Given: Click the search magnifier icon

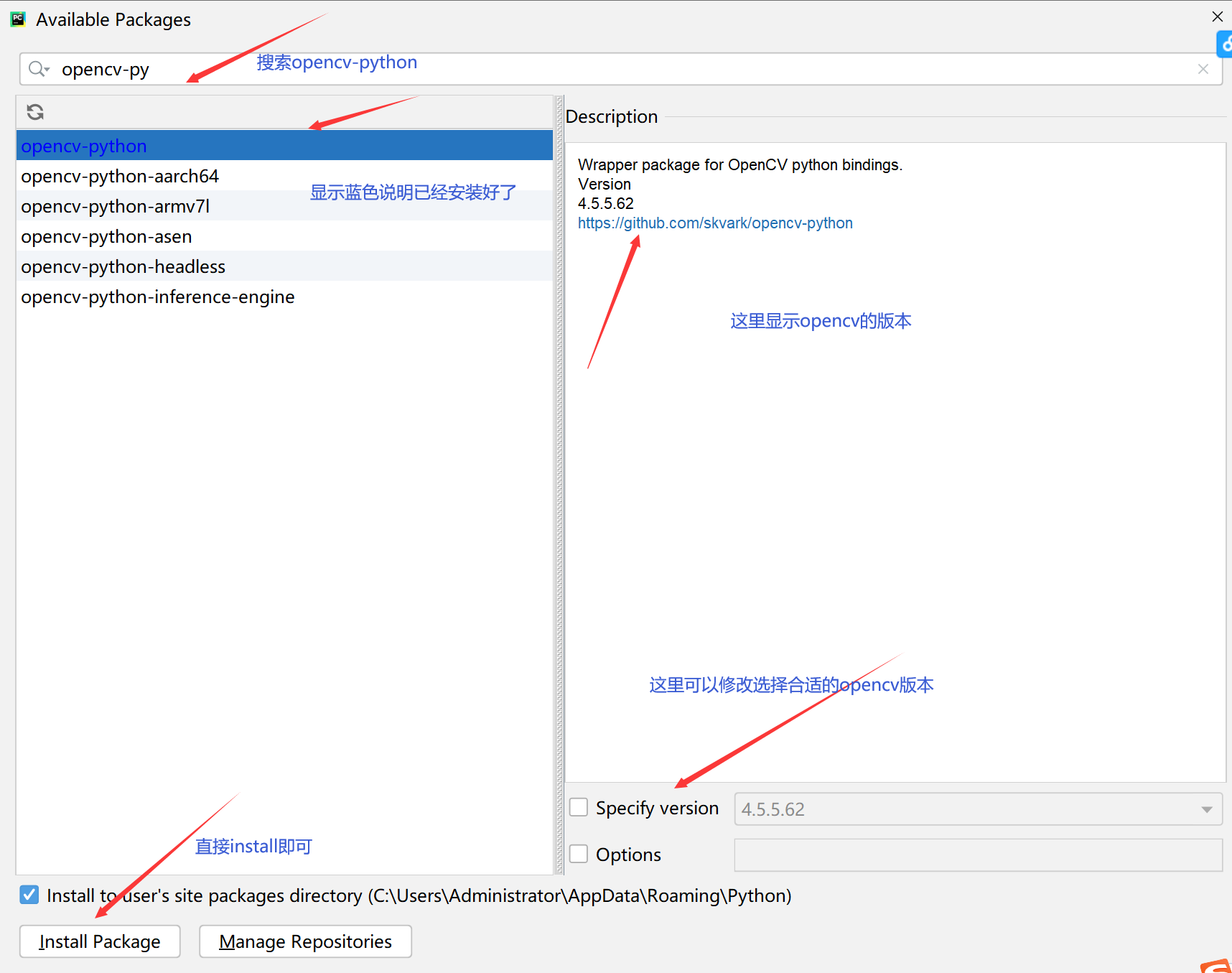Looking at the screenshot, I should (x=37, y=69).
